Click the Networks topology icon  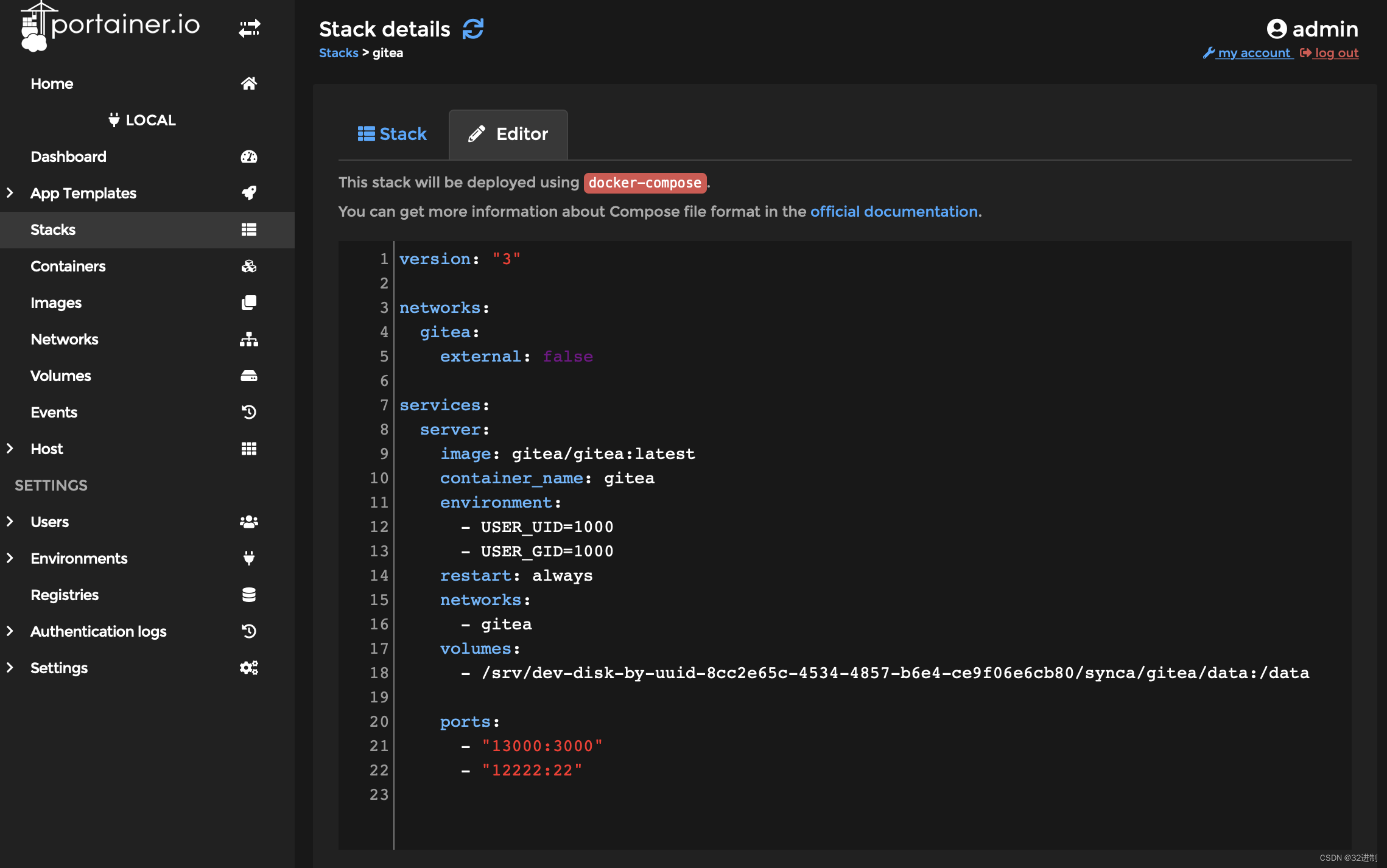click(248, 339)
